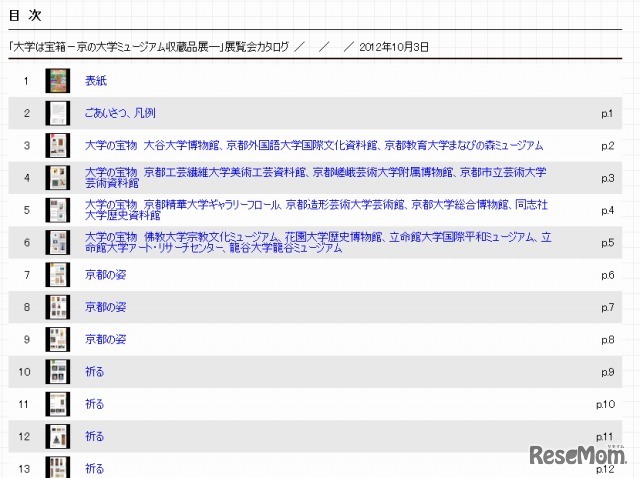Click the page thumbnail in row 5
Viewport: 640px width, 478px height.
coord(58,210)
